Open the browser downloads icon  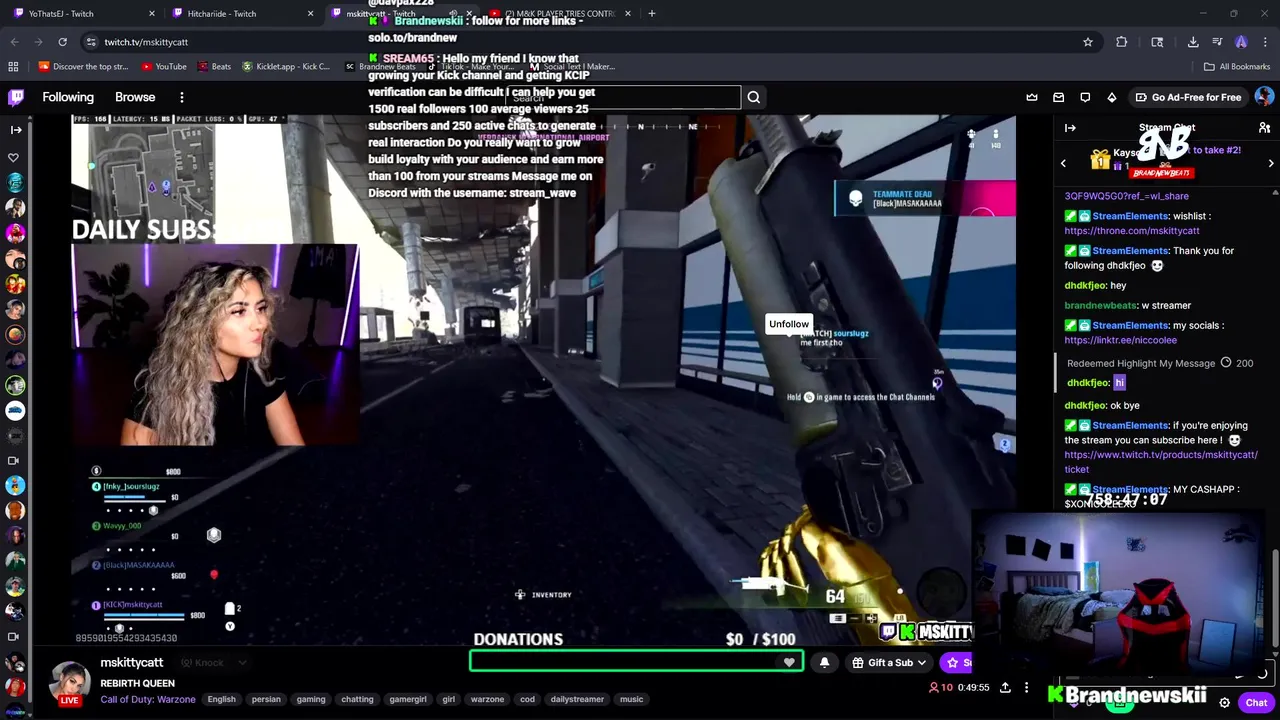coord(1193,42)
